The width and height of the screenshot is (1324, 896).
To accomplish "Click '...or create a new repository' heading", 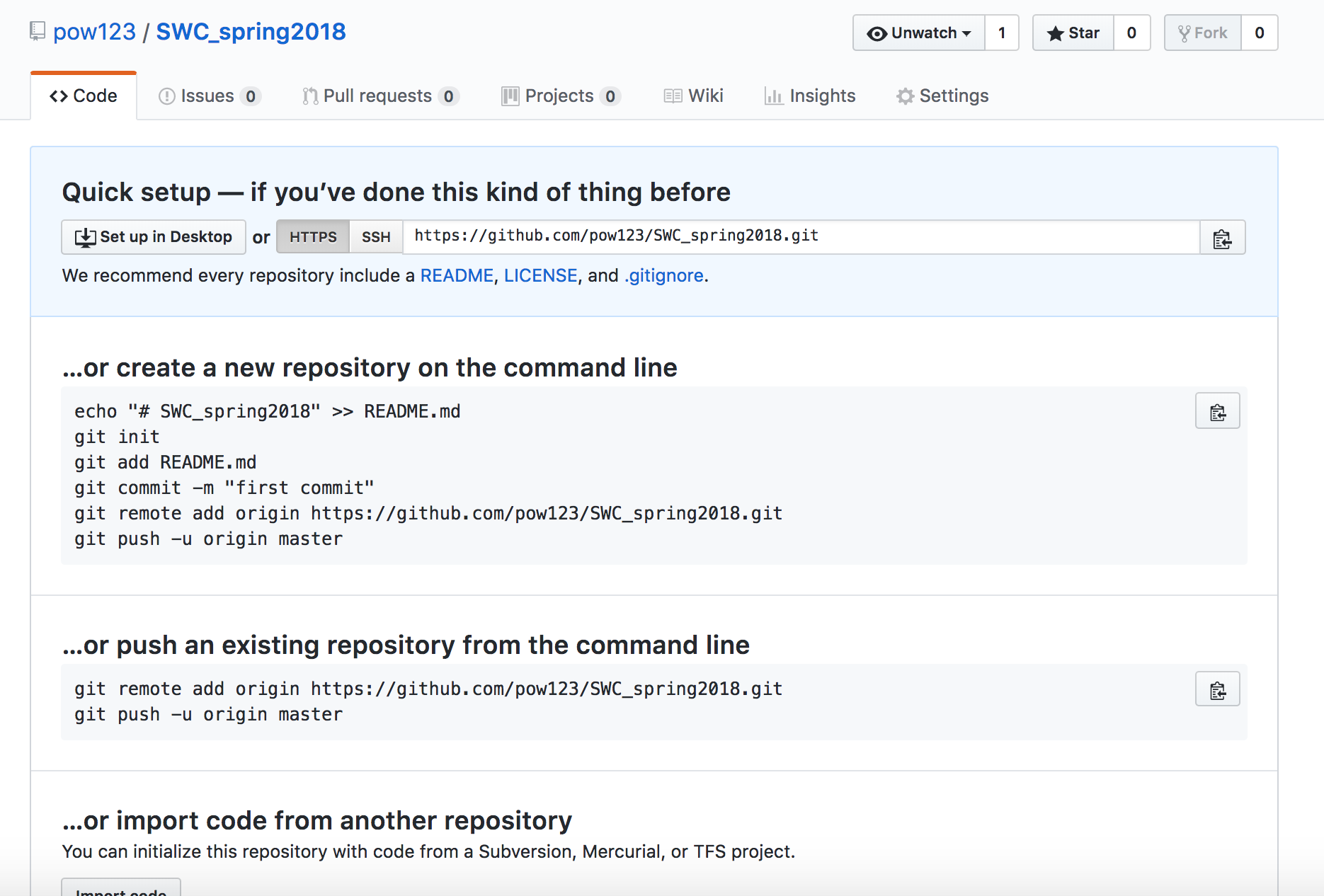I will [x=370, y=367].
